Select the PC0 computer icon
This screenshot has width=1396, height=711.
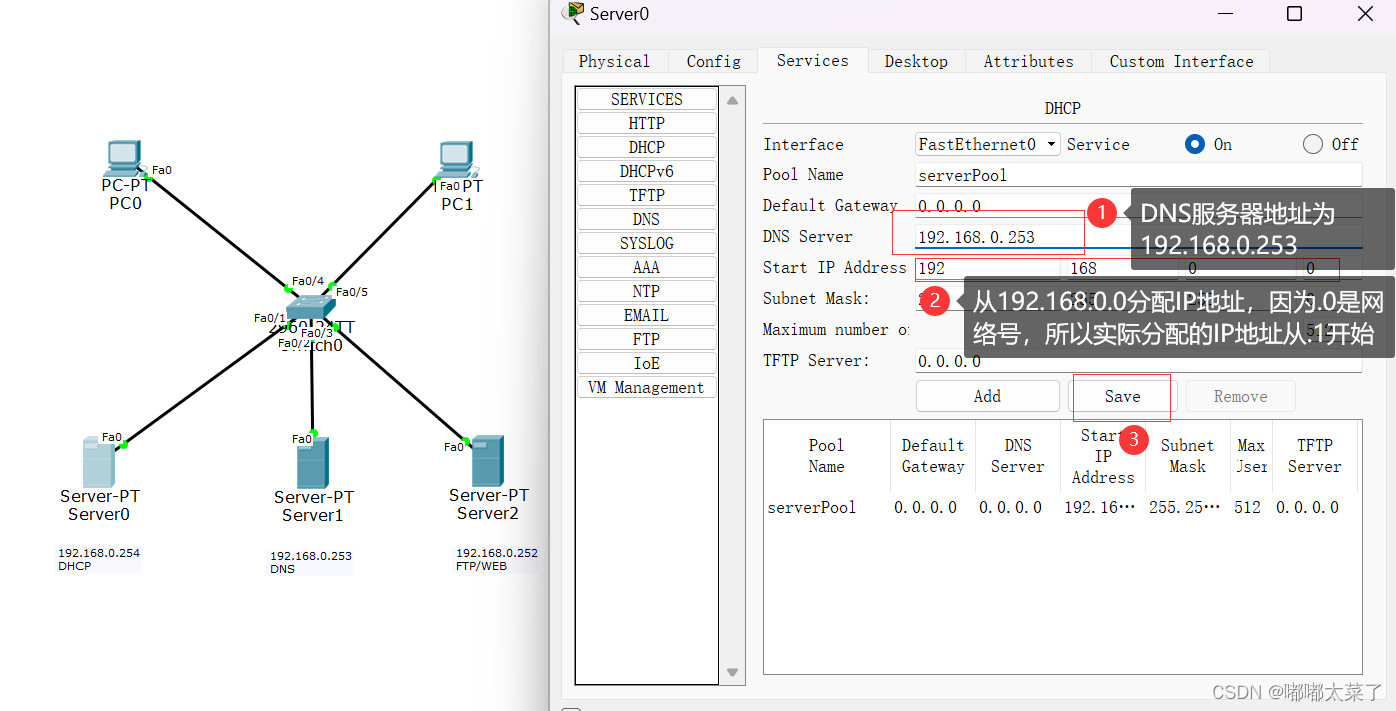tap(124, 160)
